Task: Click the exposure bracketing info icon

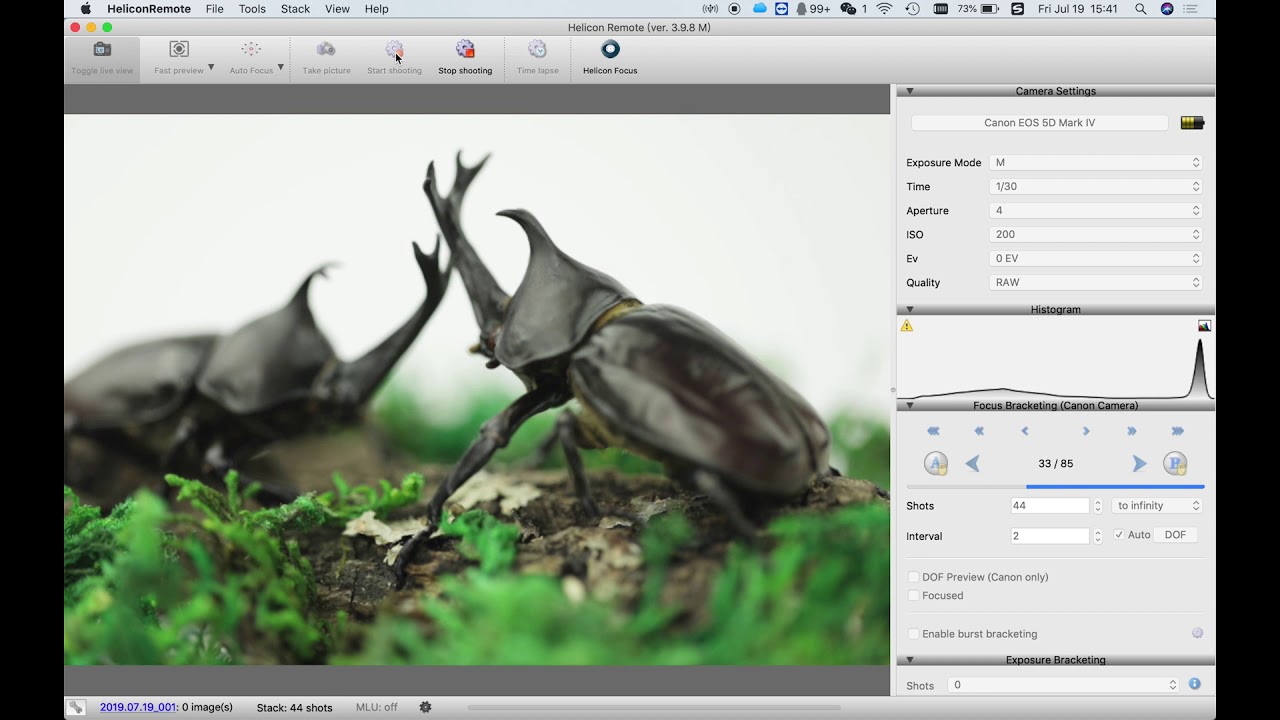Action: point(1194,684)
